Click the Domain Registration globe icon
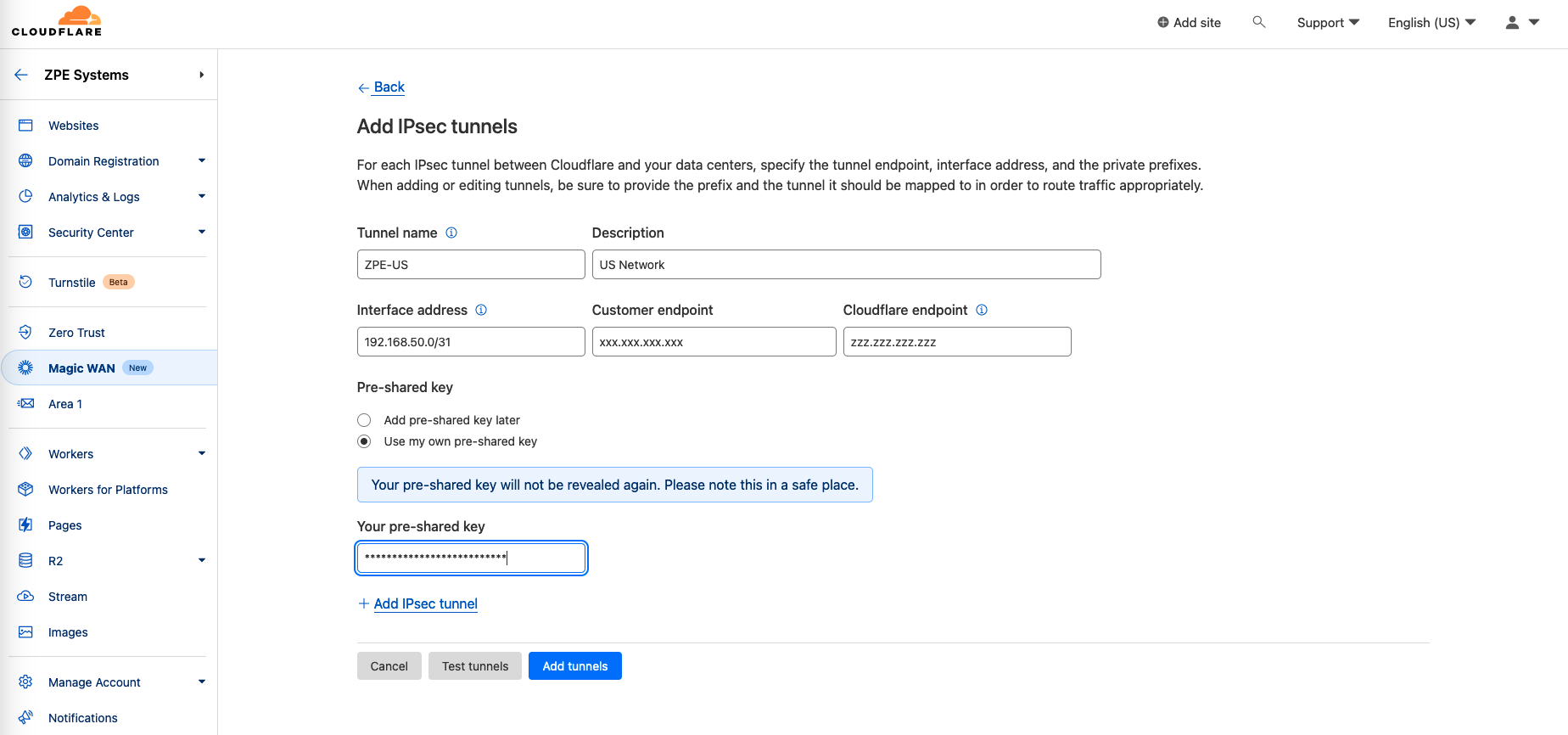1568x735 pixels. point(25,161)
